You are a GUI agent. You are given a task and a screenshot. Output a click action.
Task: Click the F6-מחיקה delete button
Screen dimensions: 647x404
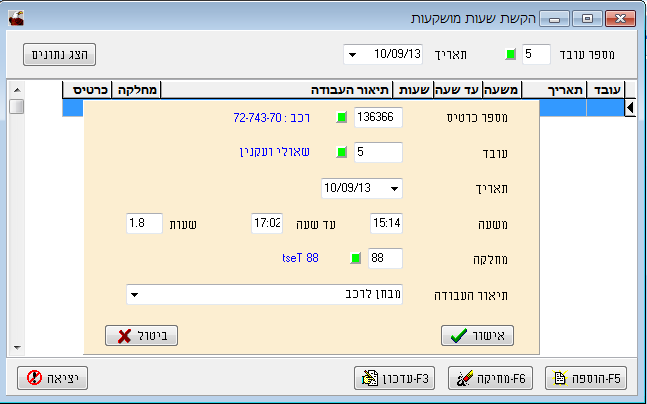click(x=491, y=378)
